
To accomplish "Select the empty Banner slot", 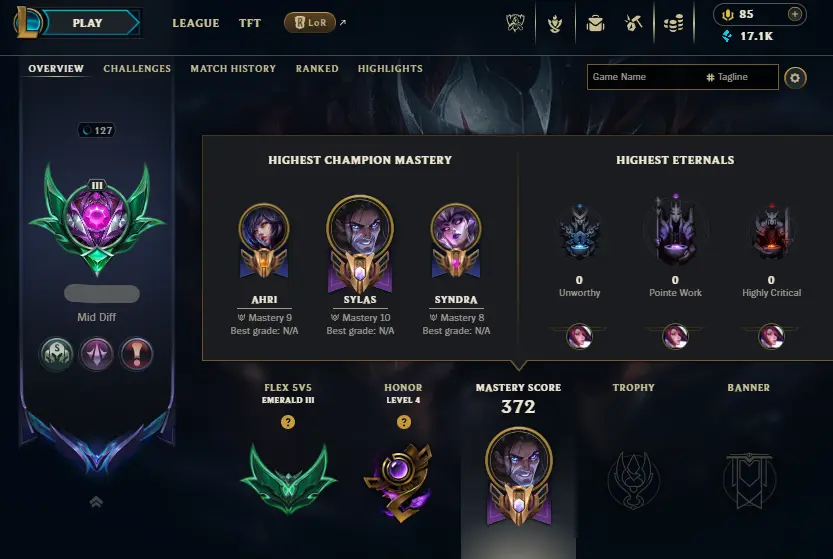I will tap(749, 480).
